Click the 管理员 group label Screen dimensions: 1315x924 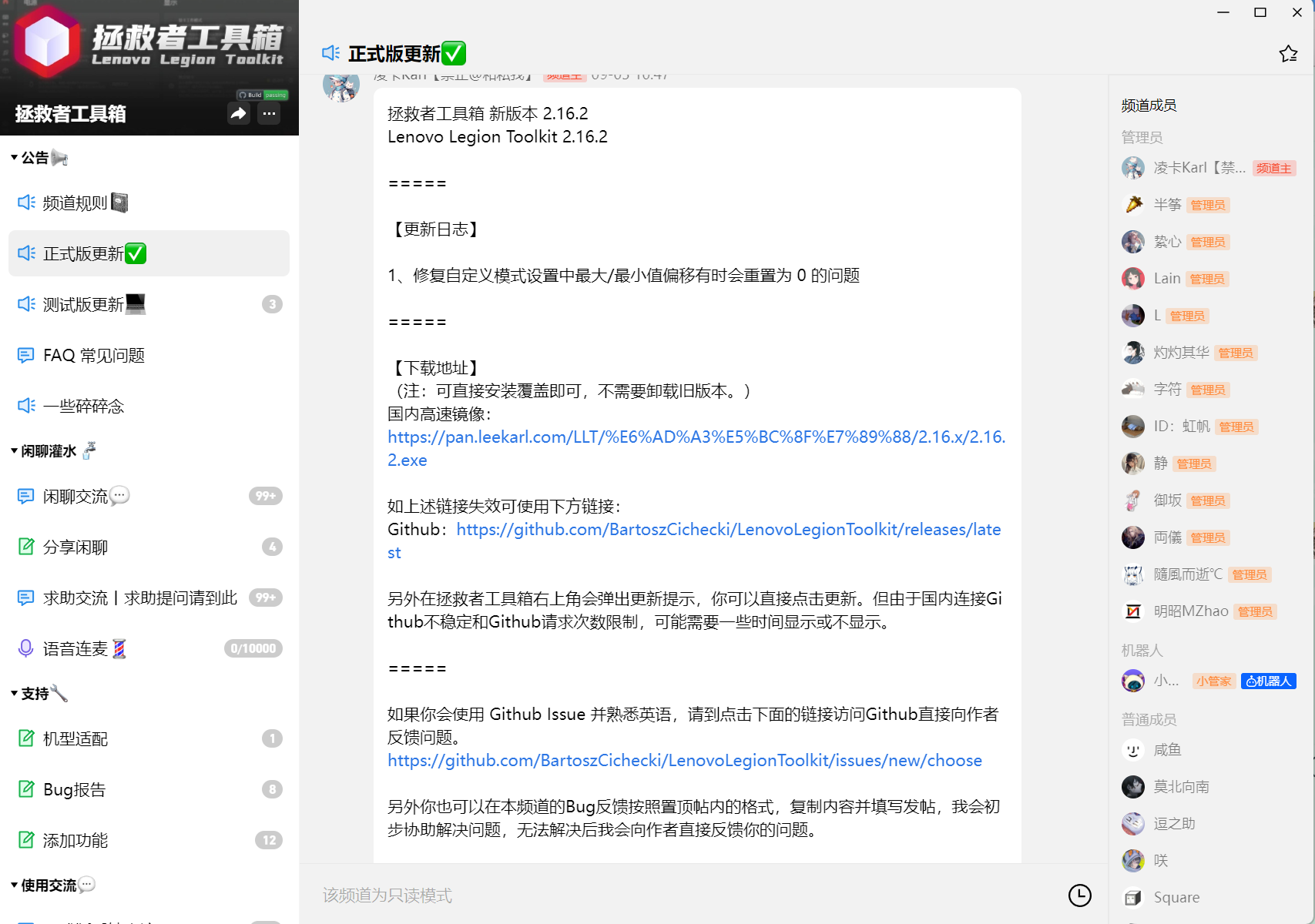point(1142,137)
